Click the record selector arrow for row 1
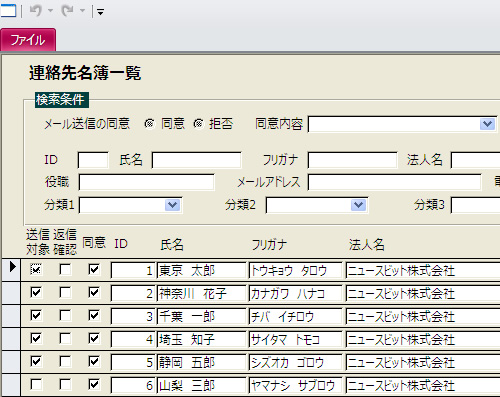The image size is (500, 397). [x=11, y=269]
